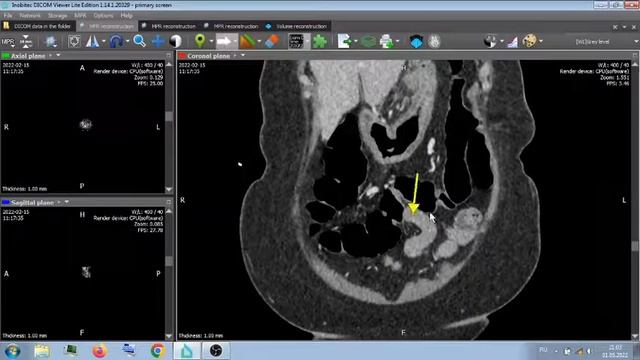This screenshot has width=640, height=360.
Task: Click the black-white sphere preset icon
Action: coord(490,41)
